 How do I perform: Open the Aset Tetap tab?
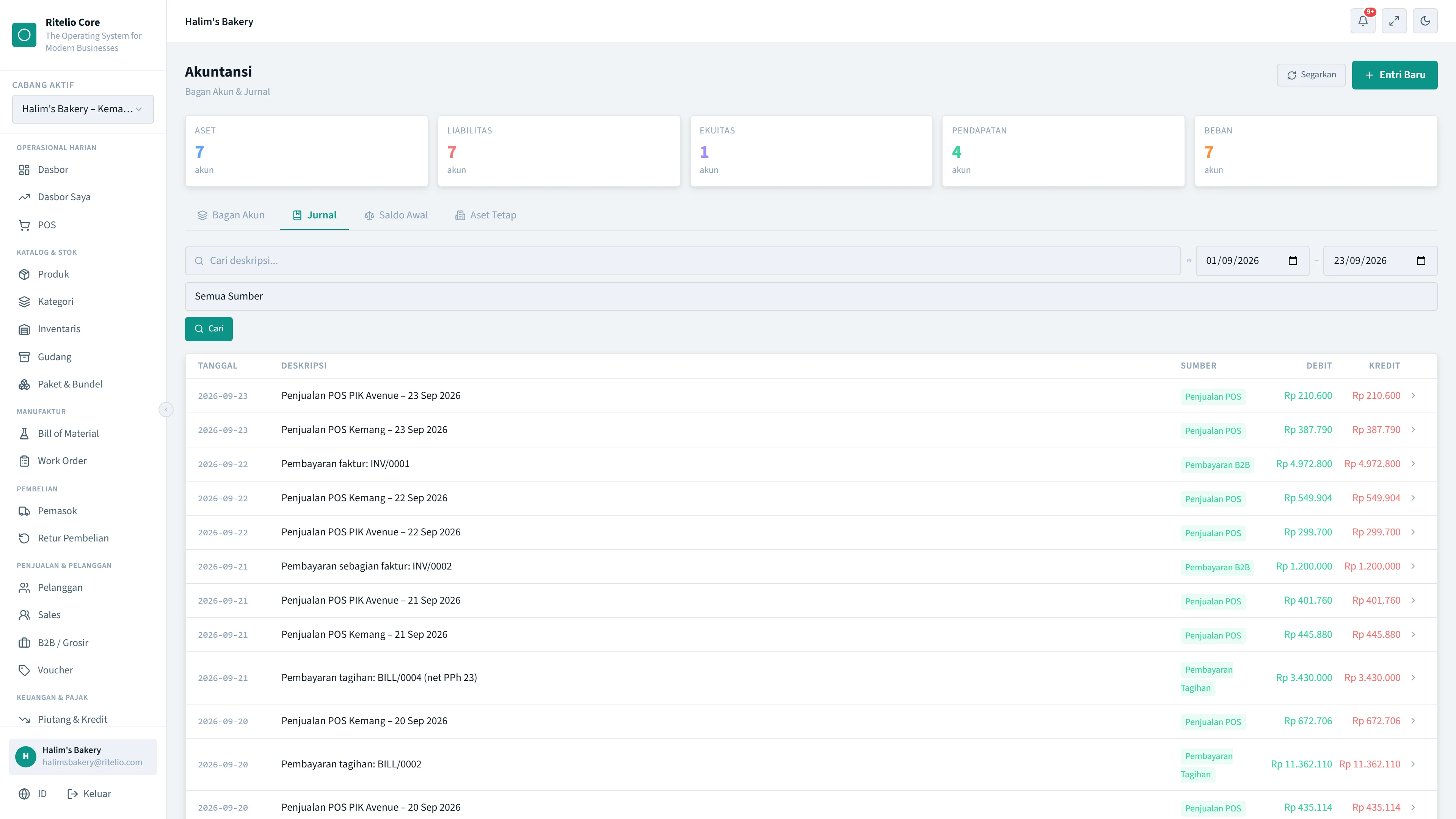(485, 215)
